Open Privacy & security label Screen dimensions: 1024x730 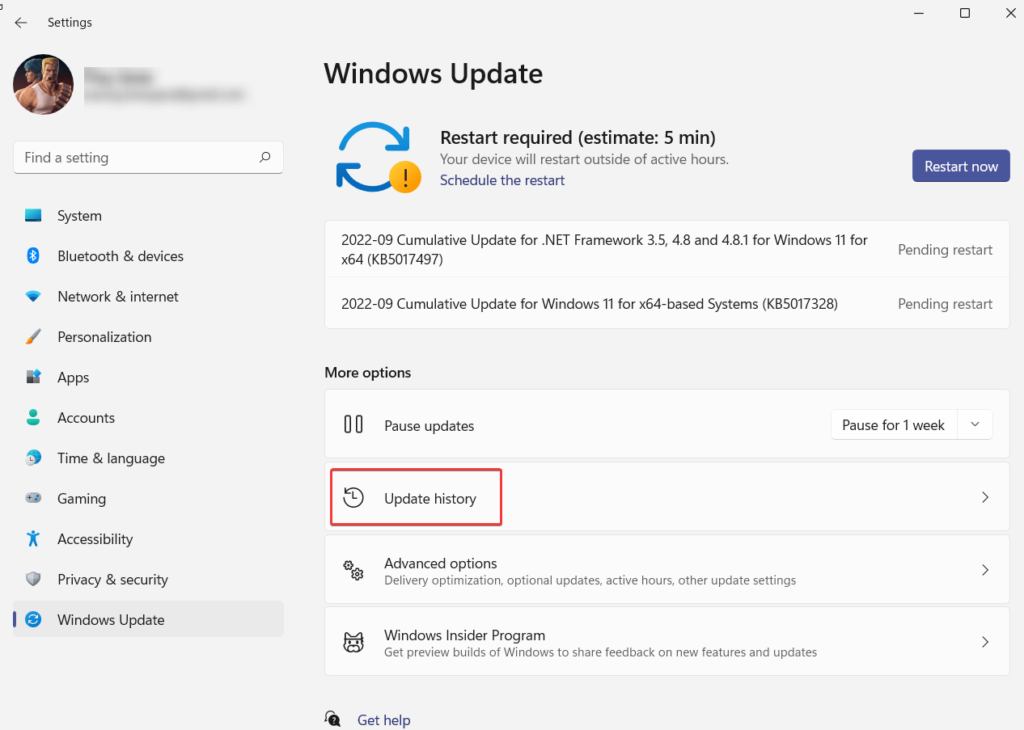coord(112,580)
